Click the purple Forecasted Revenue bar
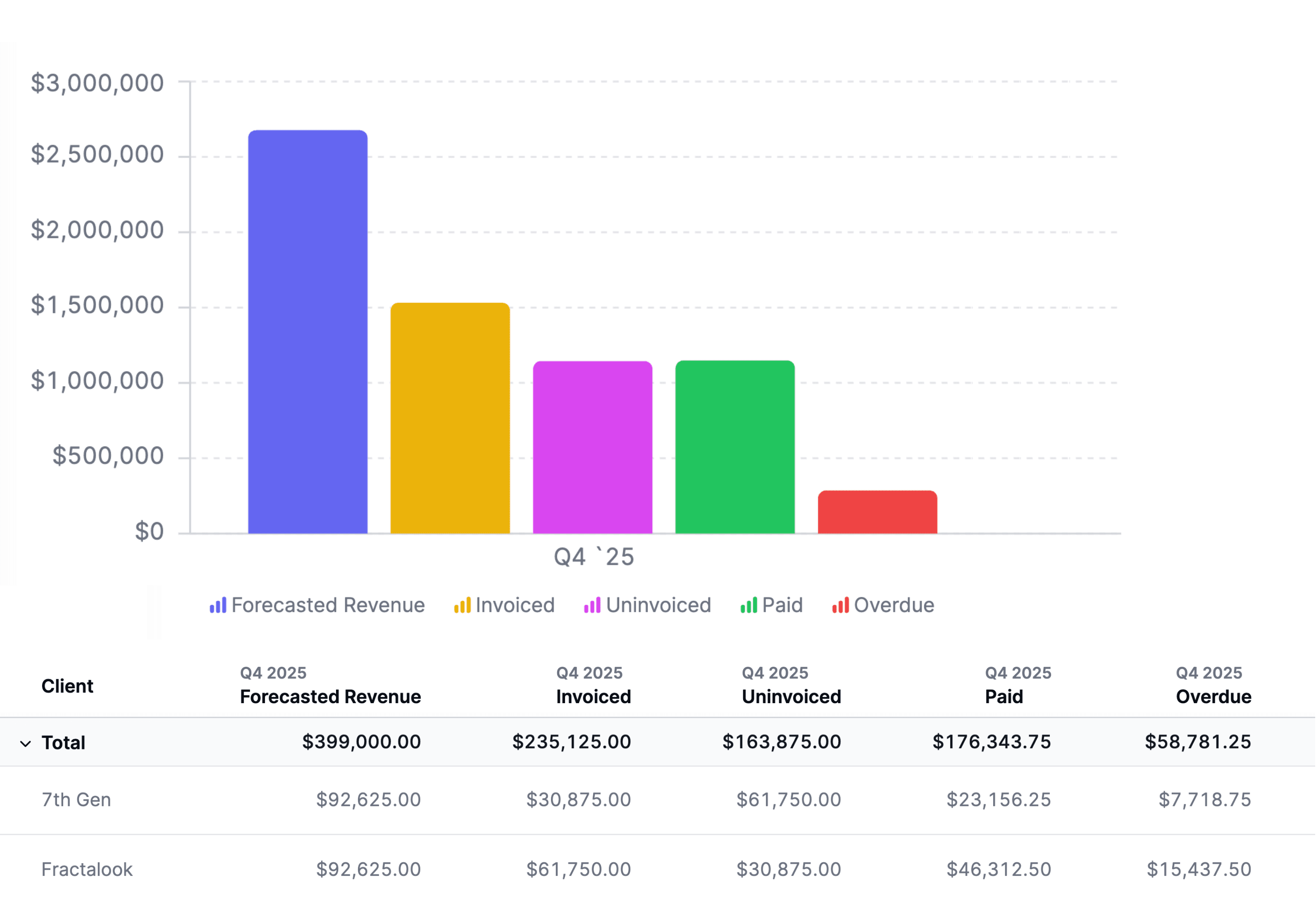Image resolution: width=1316 pixels, height=902 pixels. coord(308,332)
